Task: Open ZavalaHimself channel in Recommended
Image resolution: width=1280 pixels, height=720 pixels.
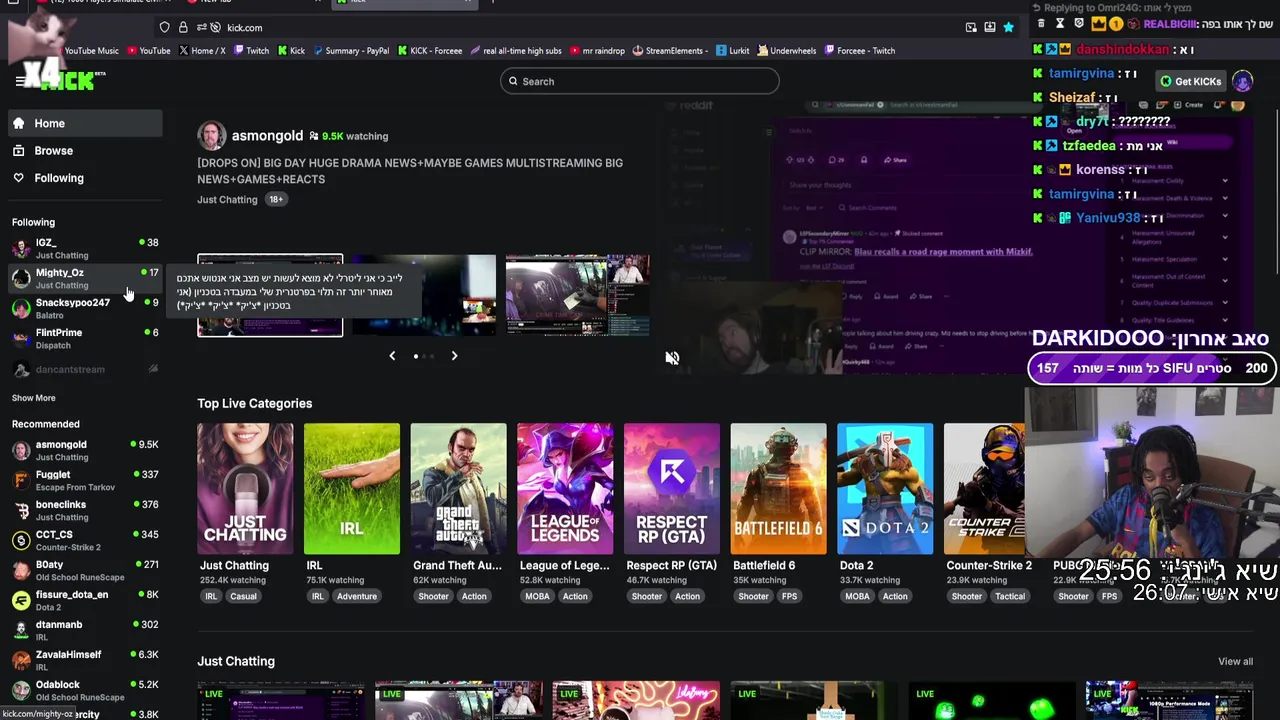Action: 85,660
